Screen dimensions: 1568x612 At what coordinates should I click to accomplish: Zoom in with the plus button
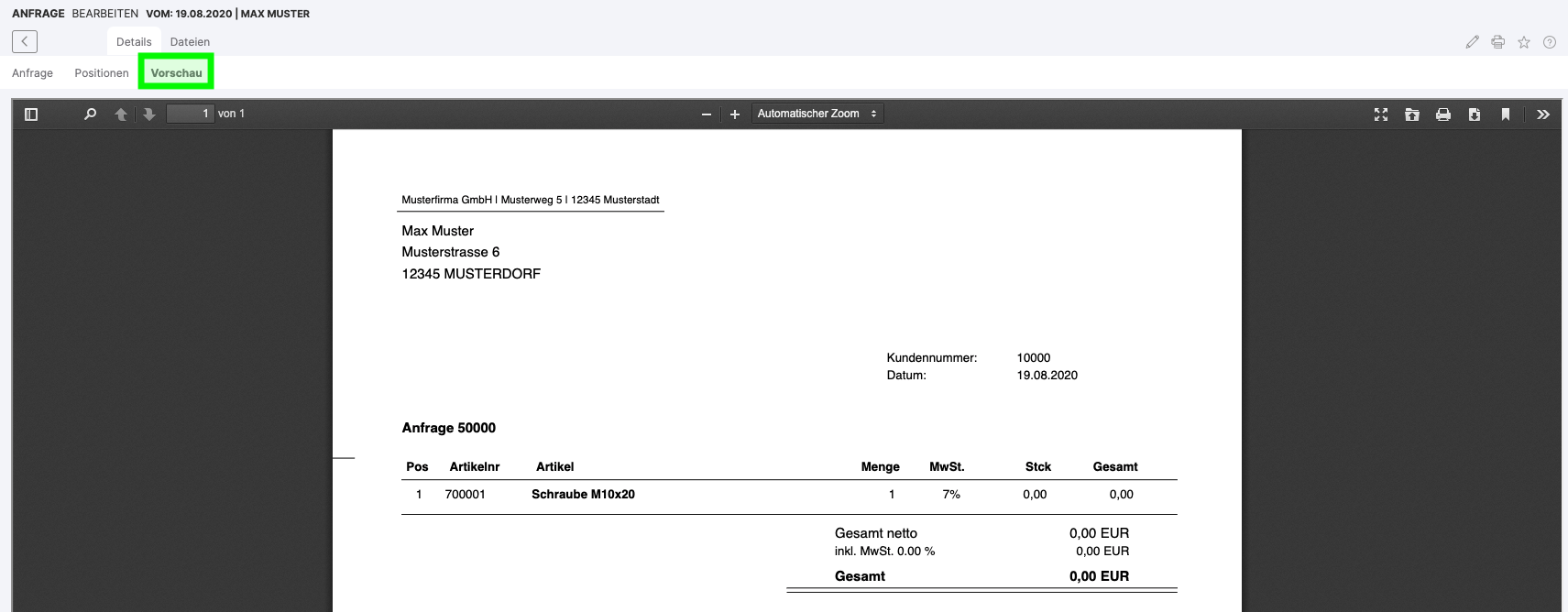(734, 115)
